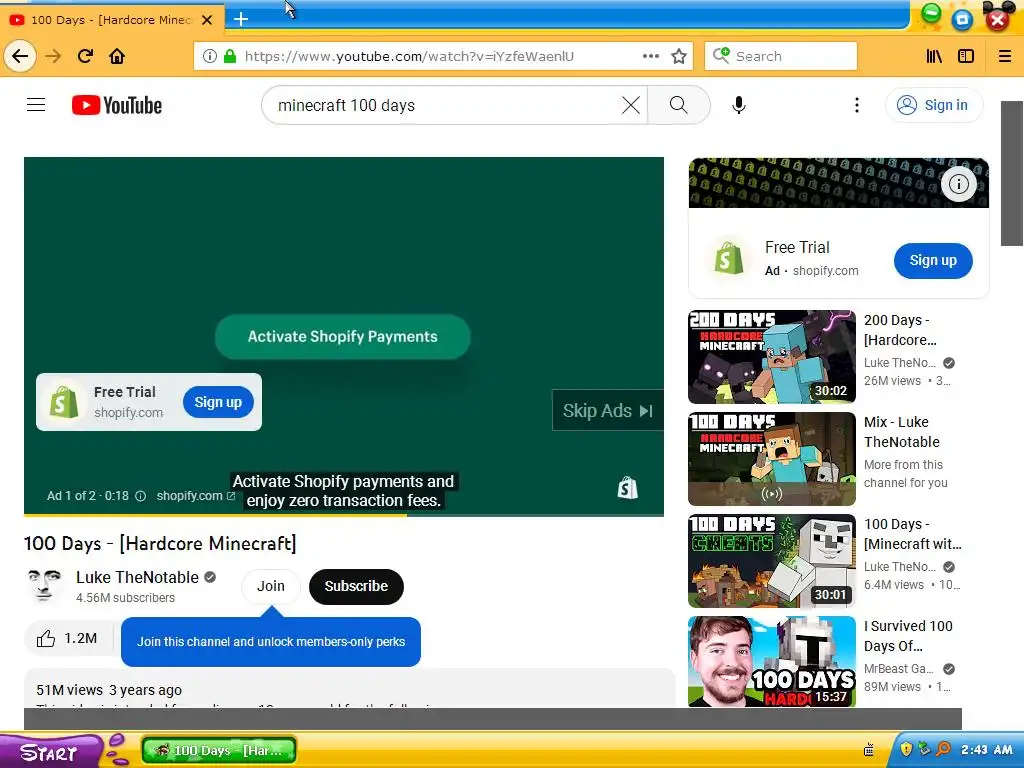
Task: Click the yellow ad progress bar
Action: 216,515
